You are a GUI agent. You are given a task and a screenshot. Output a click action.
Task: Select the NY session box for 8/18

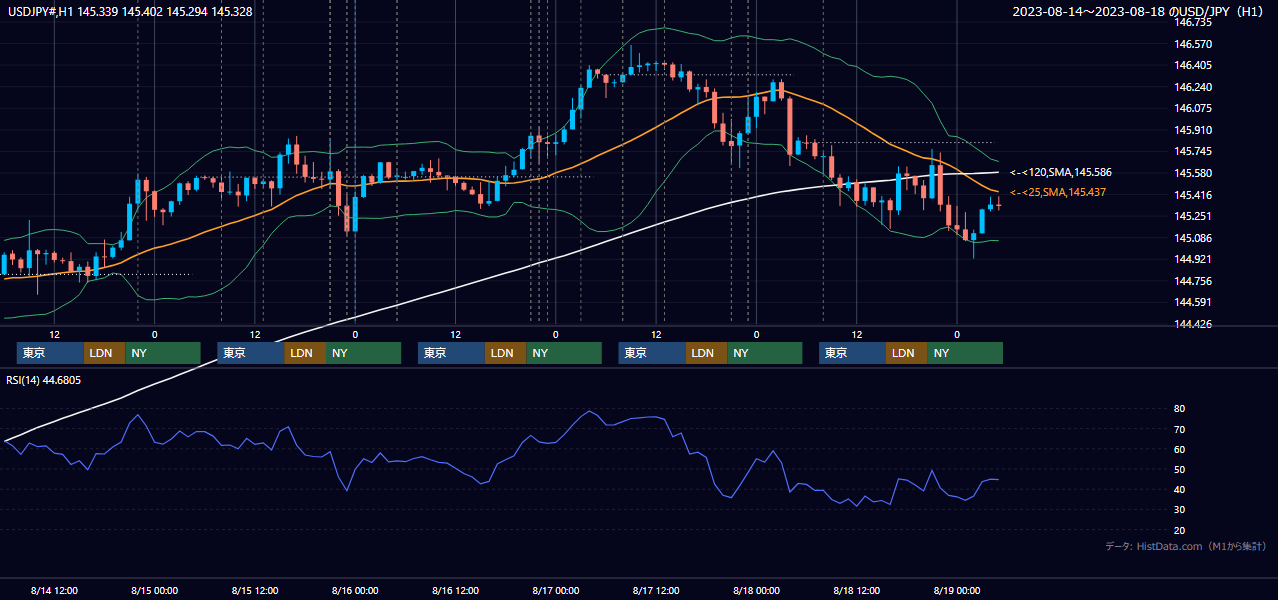click(965, 353)
